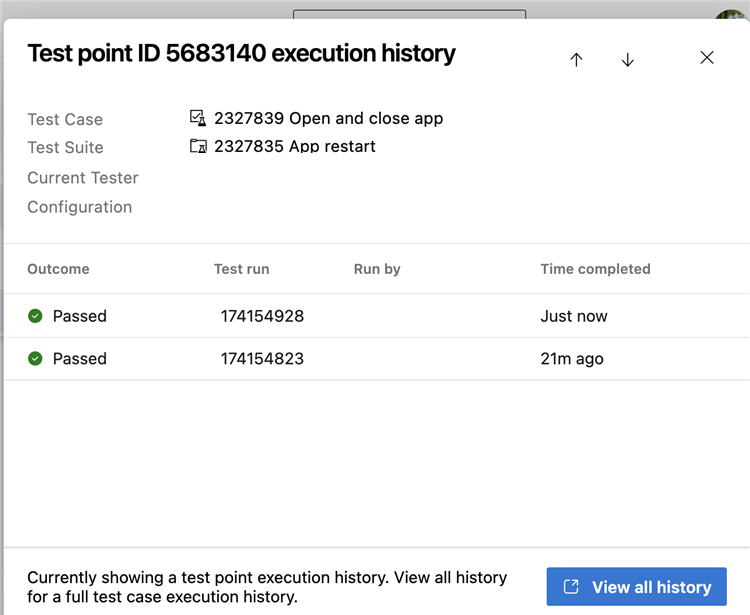Click the Test Case label

(x=65, y=119)
